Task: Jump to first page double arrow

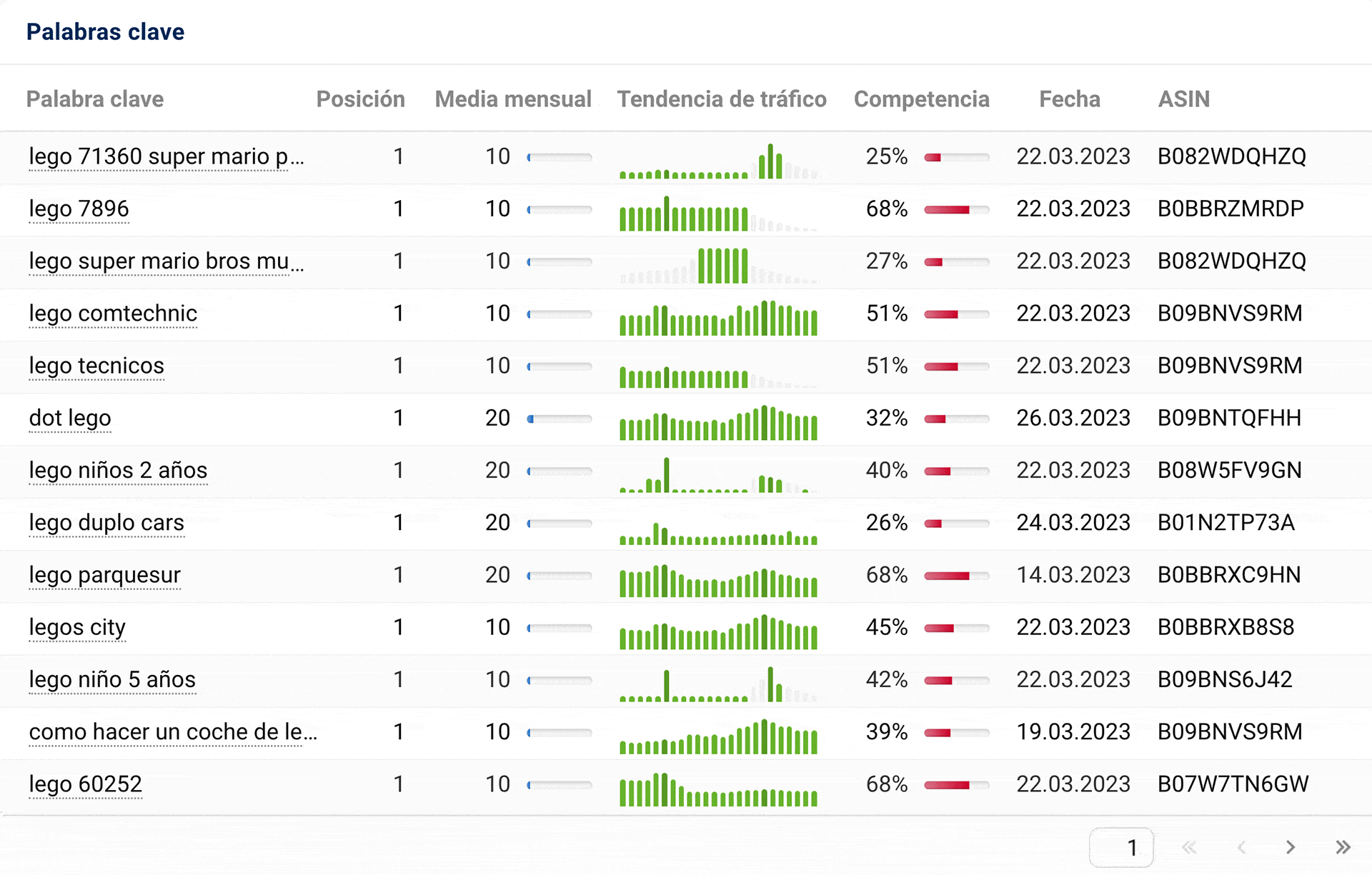Action: [1189, 847]
